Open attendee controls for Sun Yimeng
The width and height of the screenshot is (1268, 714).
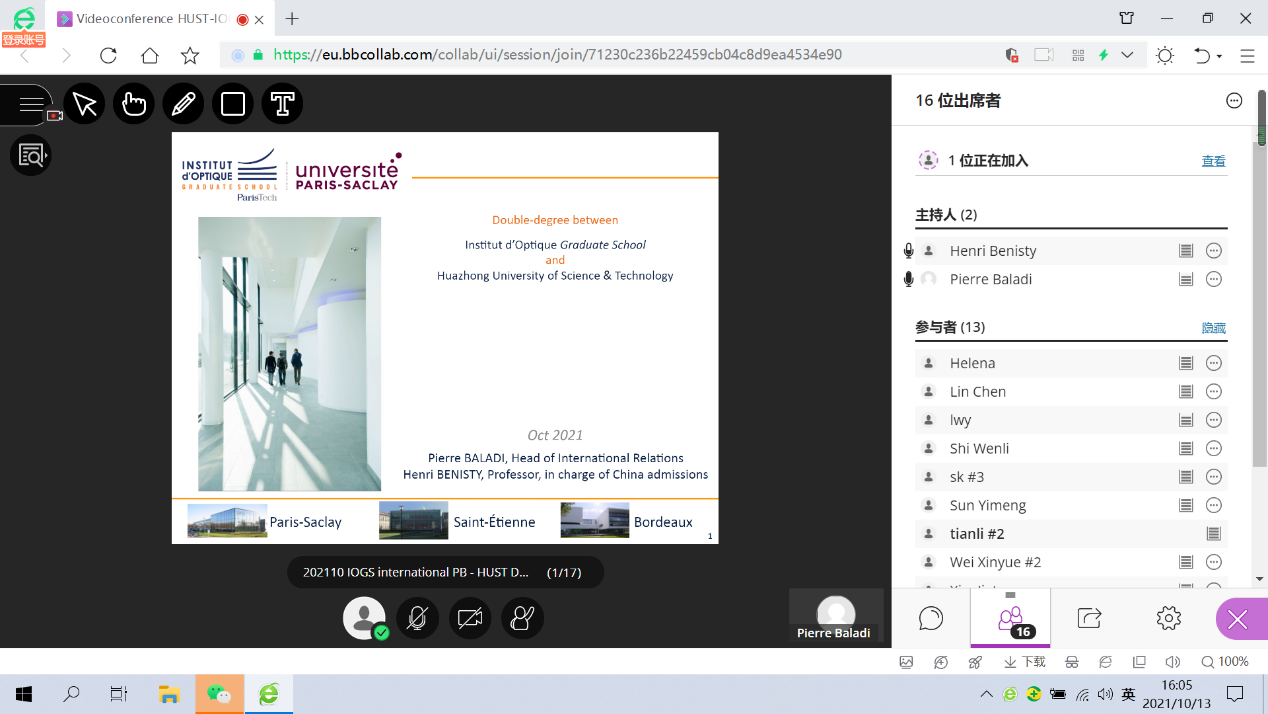(1214, 505)
